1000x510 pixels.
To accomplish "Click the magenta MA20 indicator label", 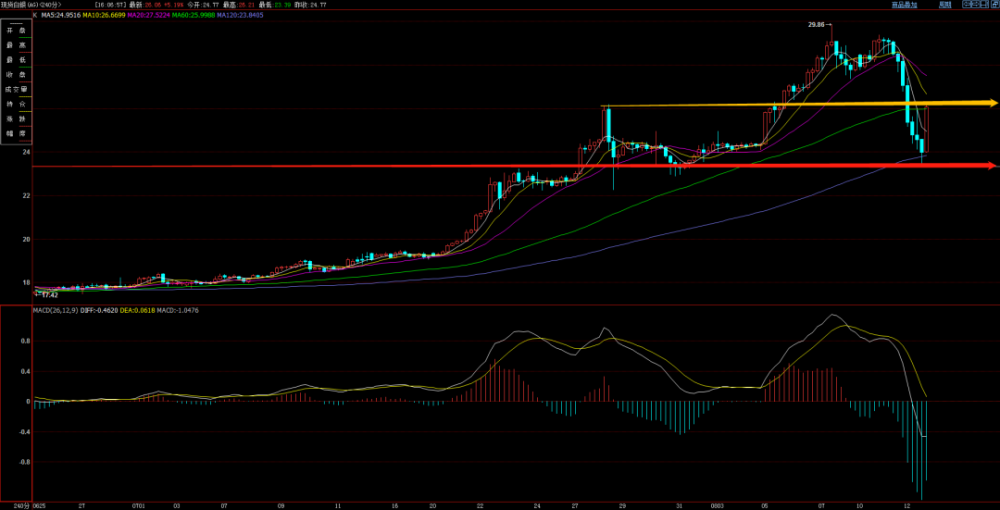I will (x=149, y=15).
